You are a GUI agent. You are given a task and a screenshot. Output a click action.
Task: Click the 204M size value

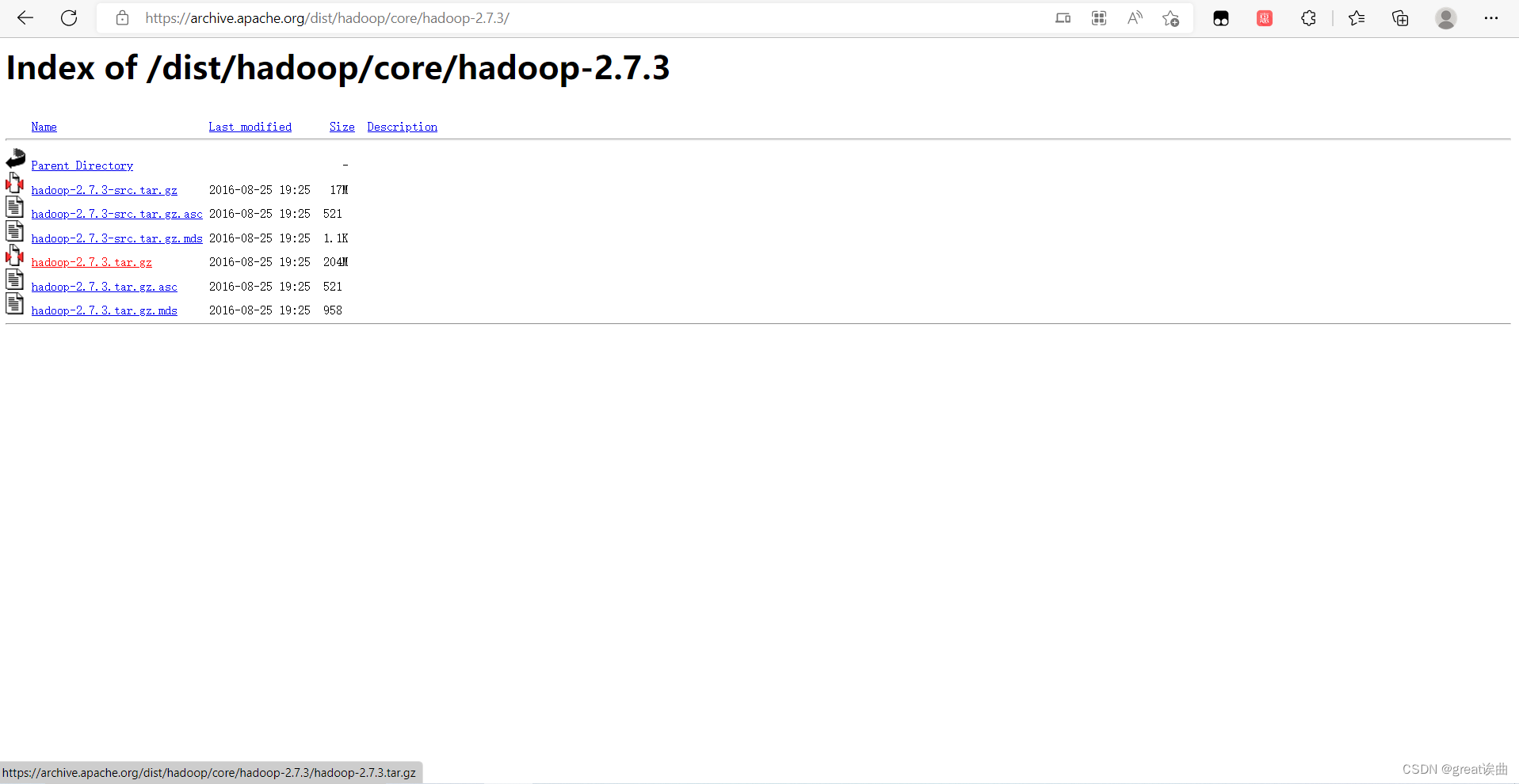pos(336,262)
